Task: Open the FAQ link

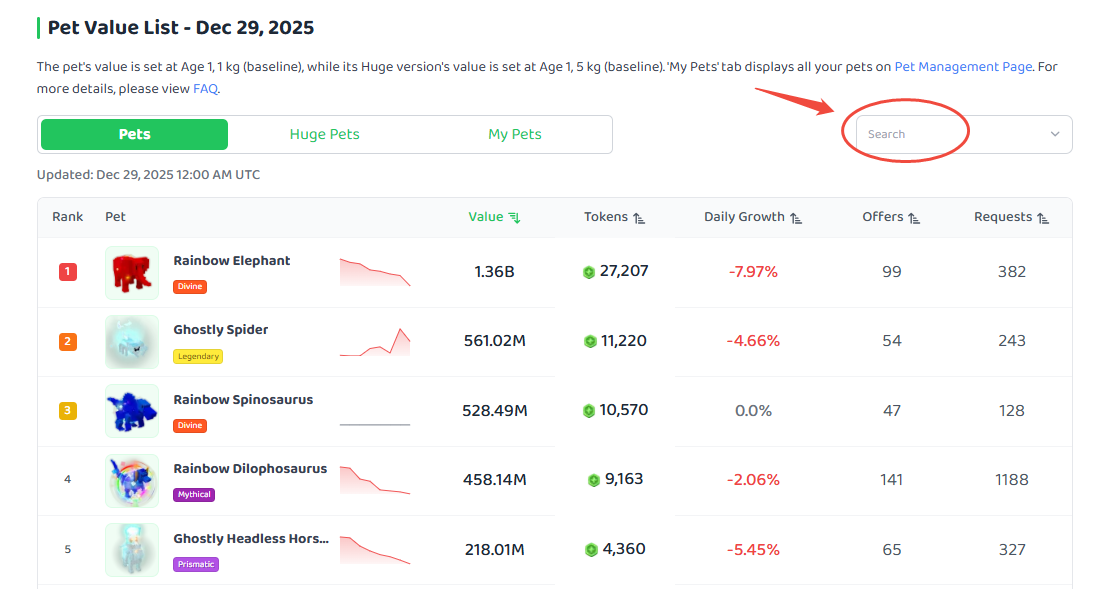Action: coord(205,89)
